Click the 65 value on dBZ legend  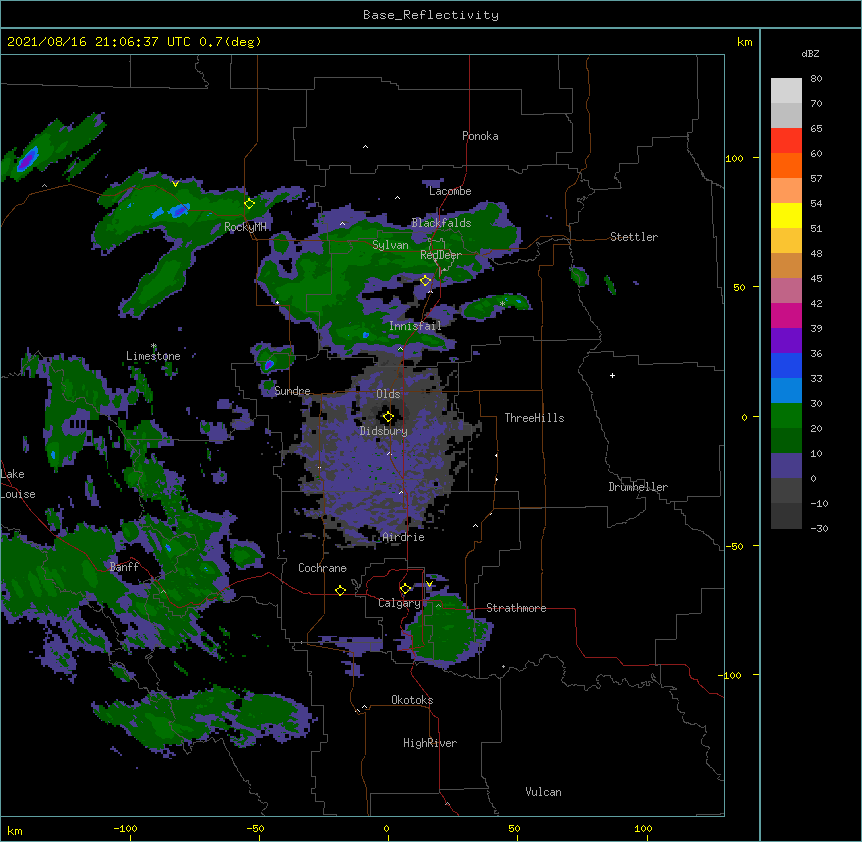tap(816, 129)
